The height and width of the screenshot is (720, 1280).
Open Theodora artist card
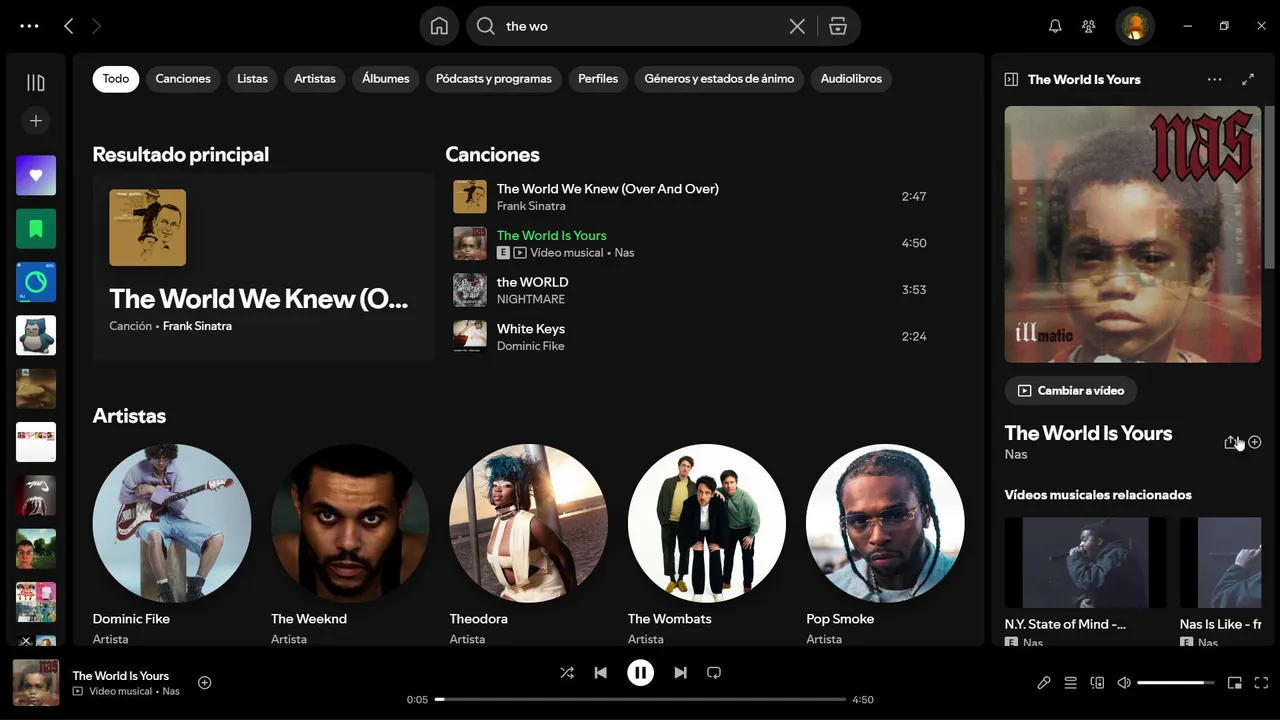[528, 545]
